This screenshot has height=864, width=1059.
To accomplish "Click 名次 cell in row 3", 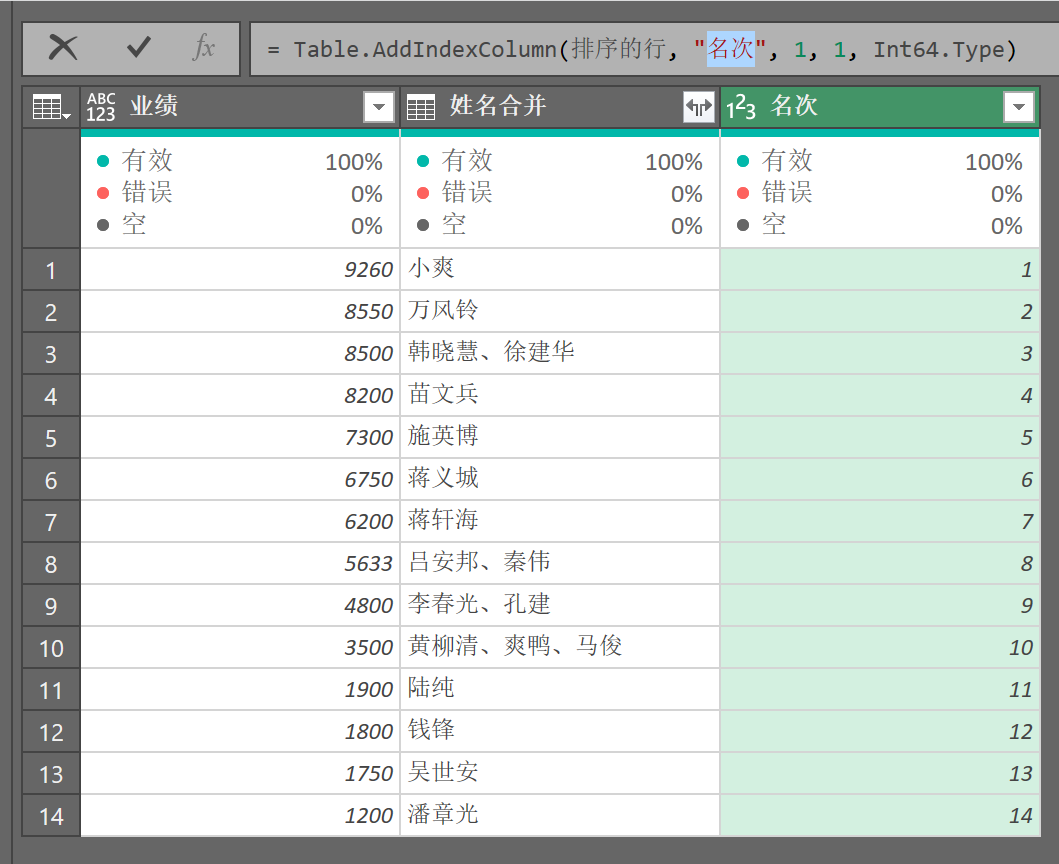I will click(x=880, y=354).
